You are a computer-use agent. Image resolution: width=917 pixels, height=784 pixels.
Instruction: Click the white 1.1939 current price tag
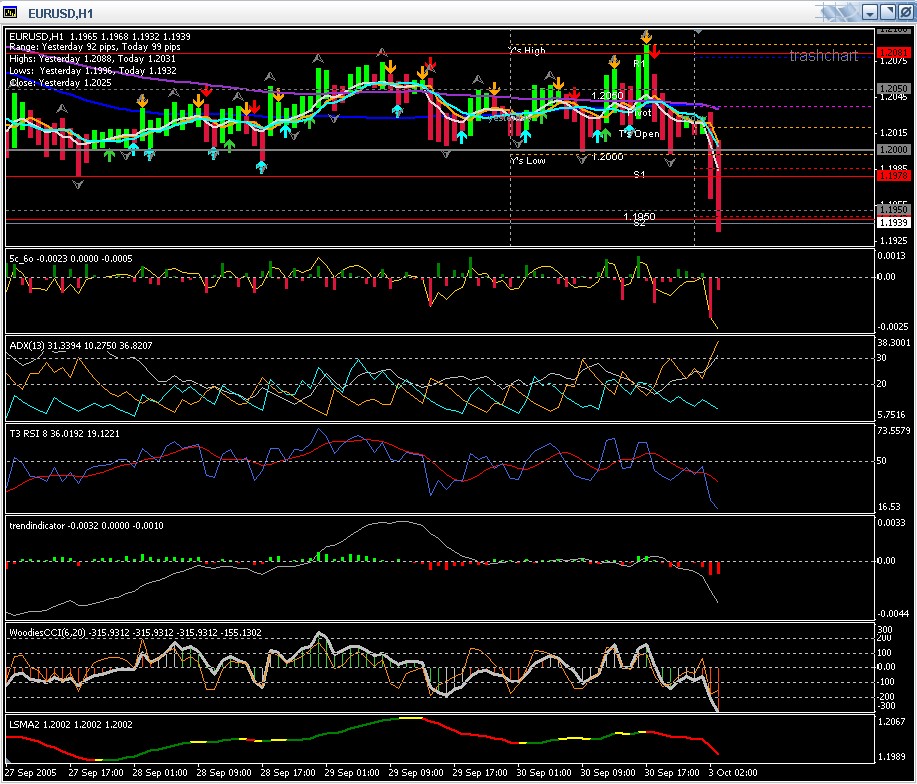point(894,222)
